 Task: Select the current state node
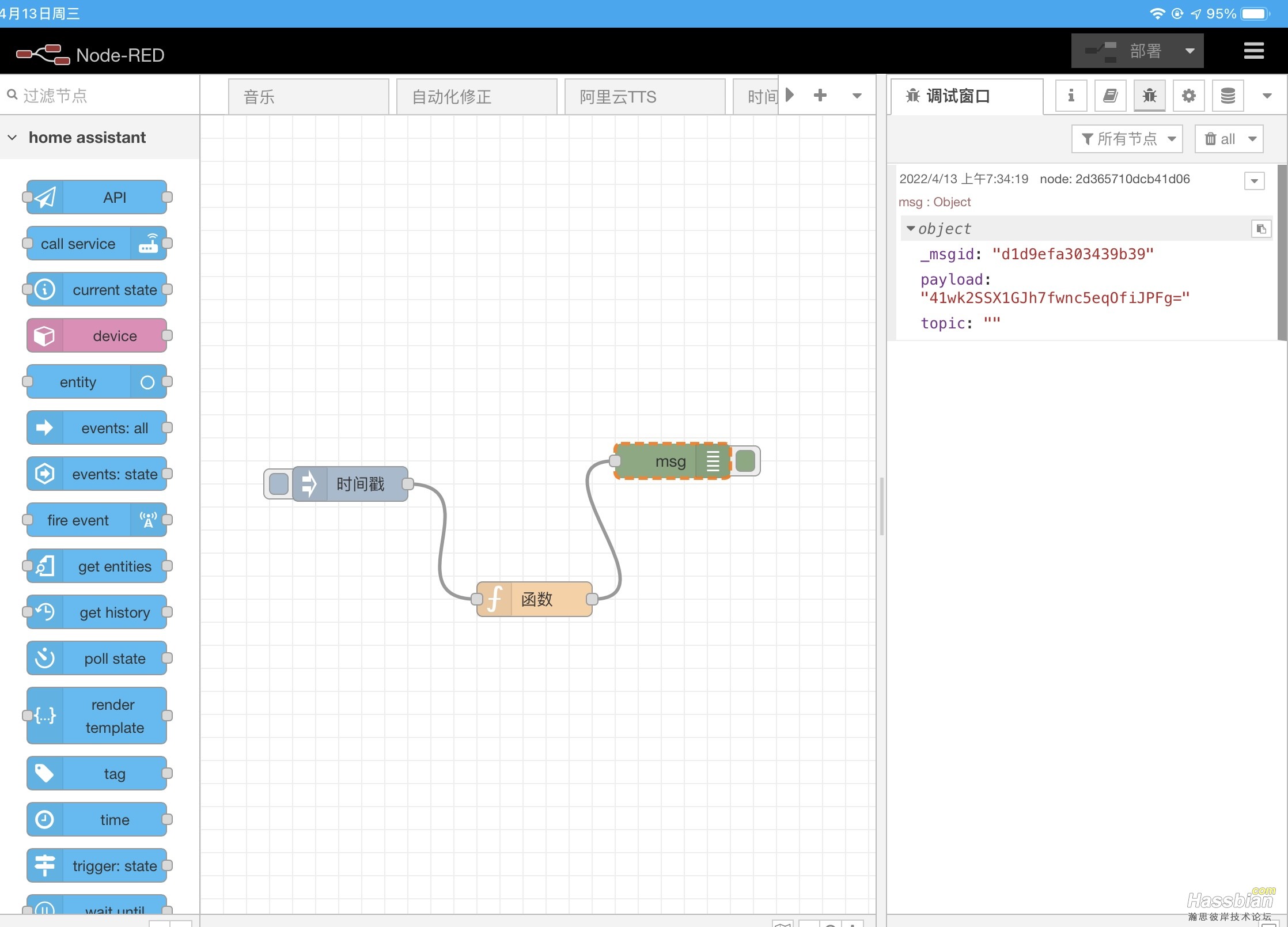(97, 290)
